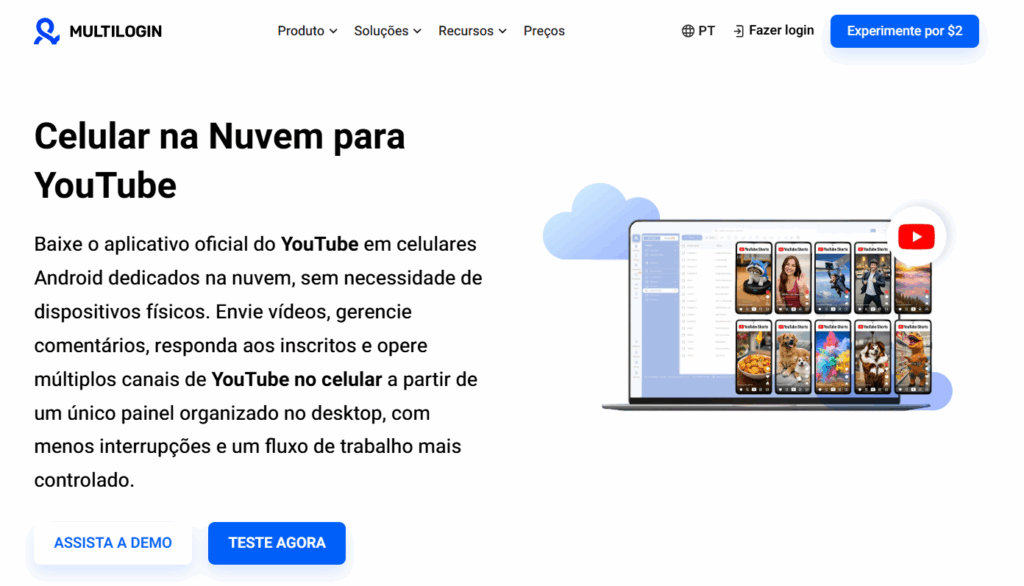1024x586 pixels.
Task: Expand the Recursos chevron arrow
Action: tap(502, 31)
